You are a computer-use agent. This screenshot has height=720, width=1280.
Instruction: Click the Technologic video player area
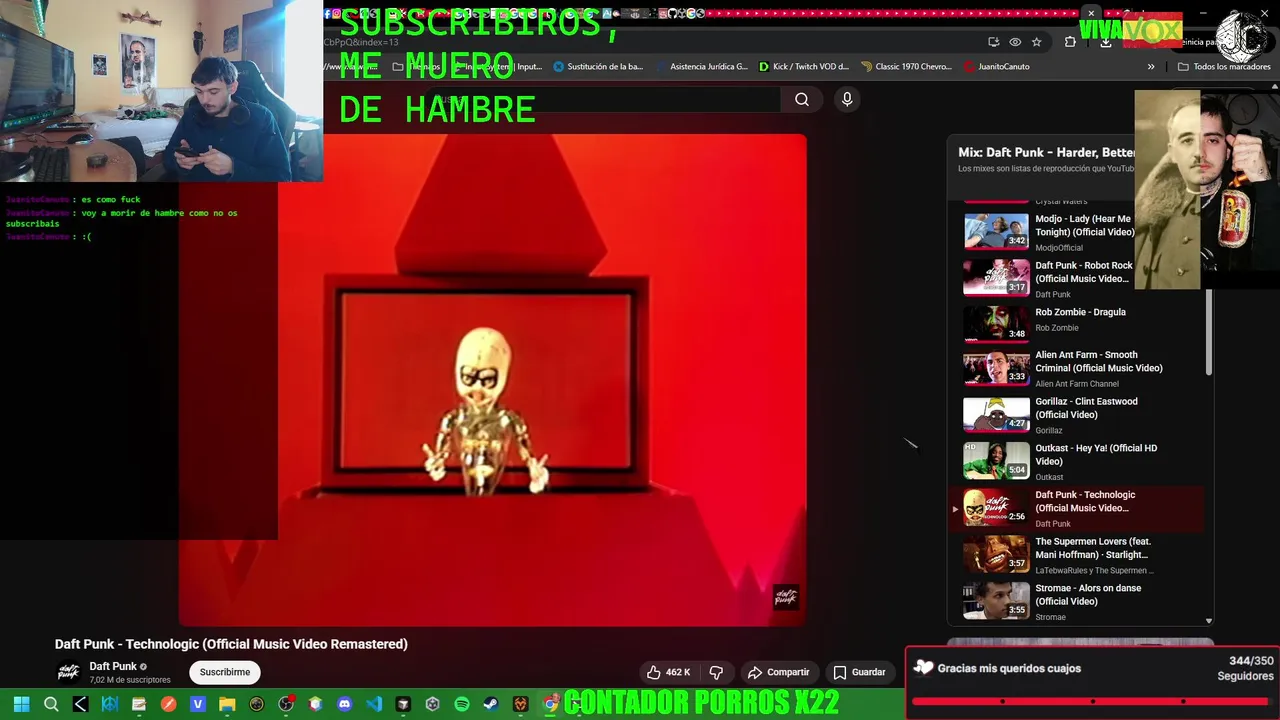coord(492,380)
